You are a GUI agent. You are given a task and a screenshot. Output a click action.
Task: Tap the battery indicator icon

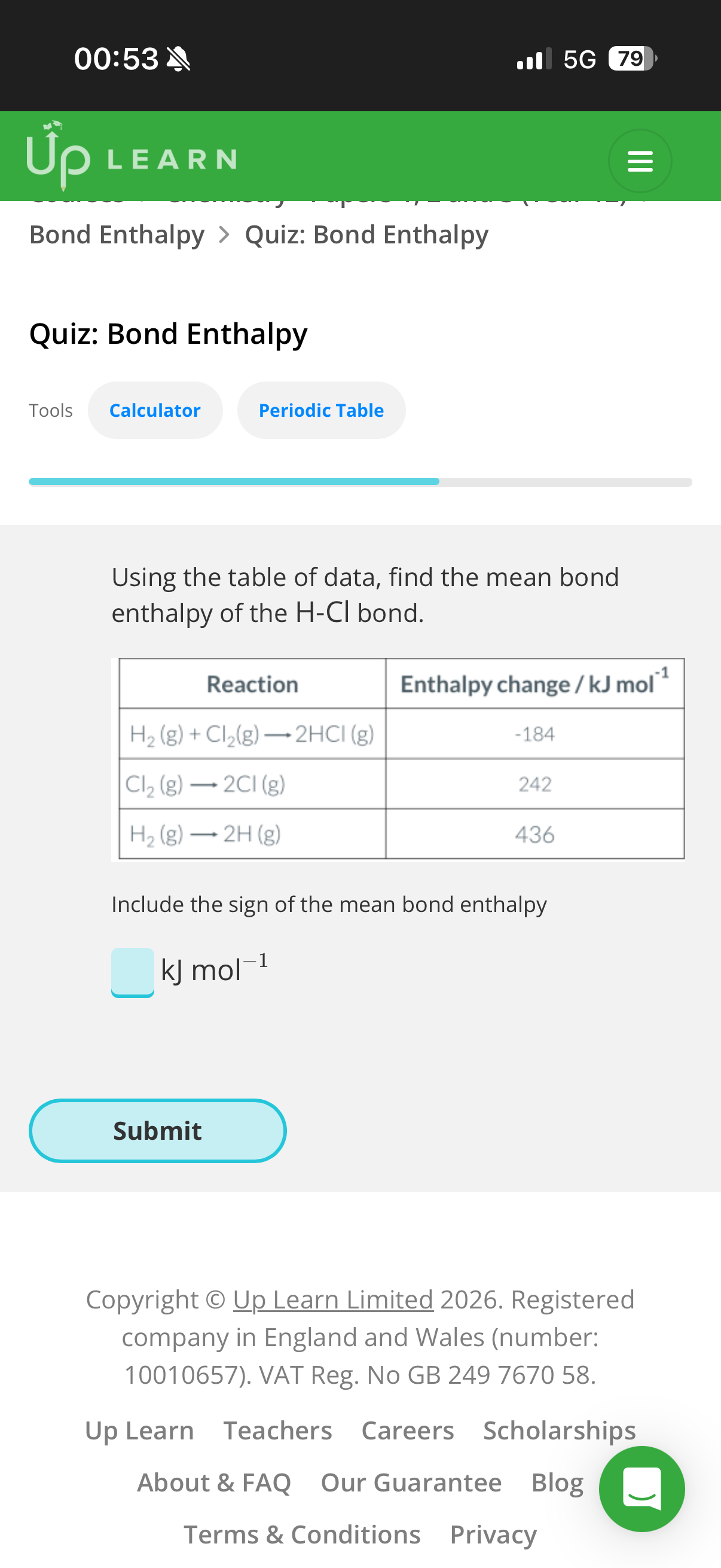click(632, 59)
